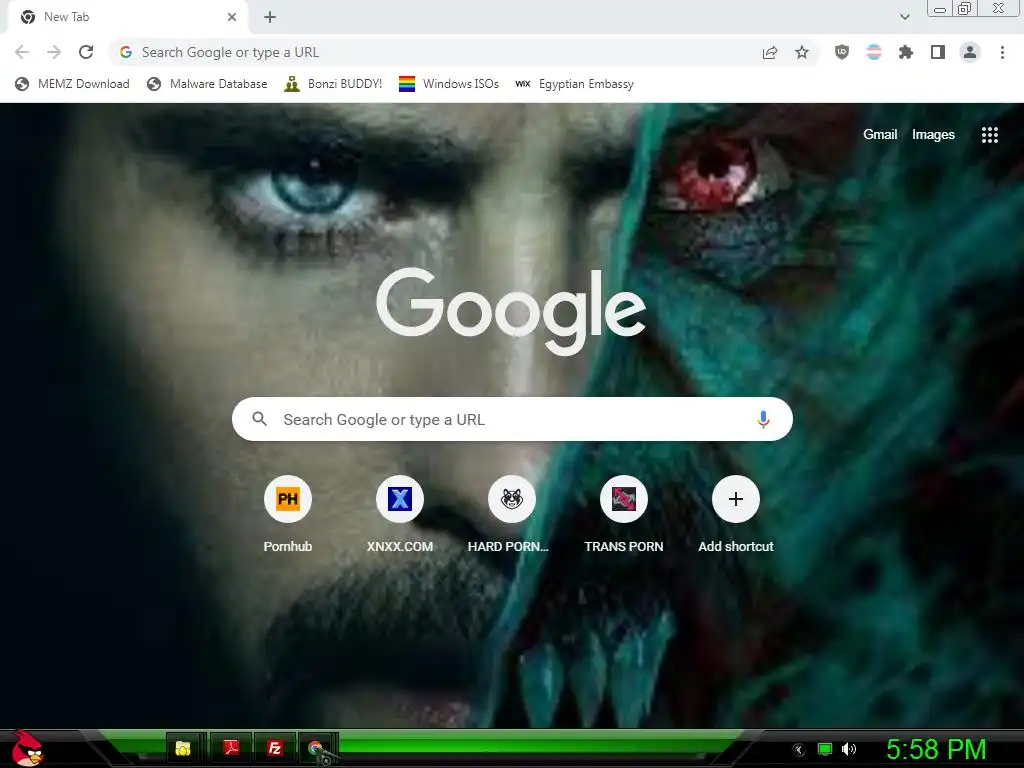Open the volume speaker tray icon
This screenshot has width=1024, height=768.
849,749
